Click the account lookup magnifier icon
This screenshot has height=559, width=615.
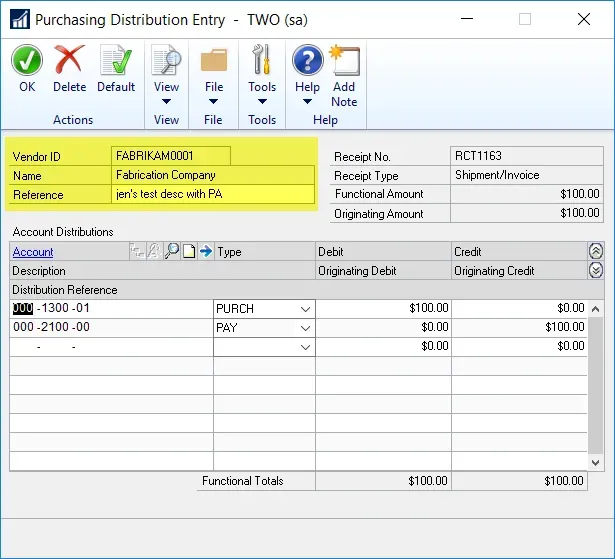point(172,252)
